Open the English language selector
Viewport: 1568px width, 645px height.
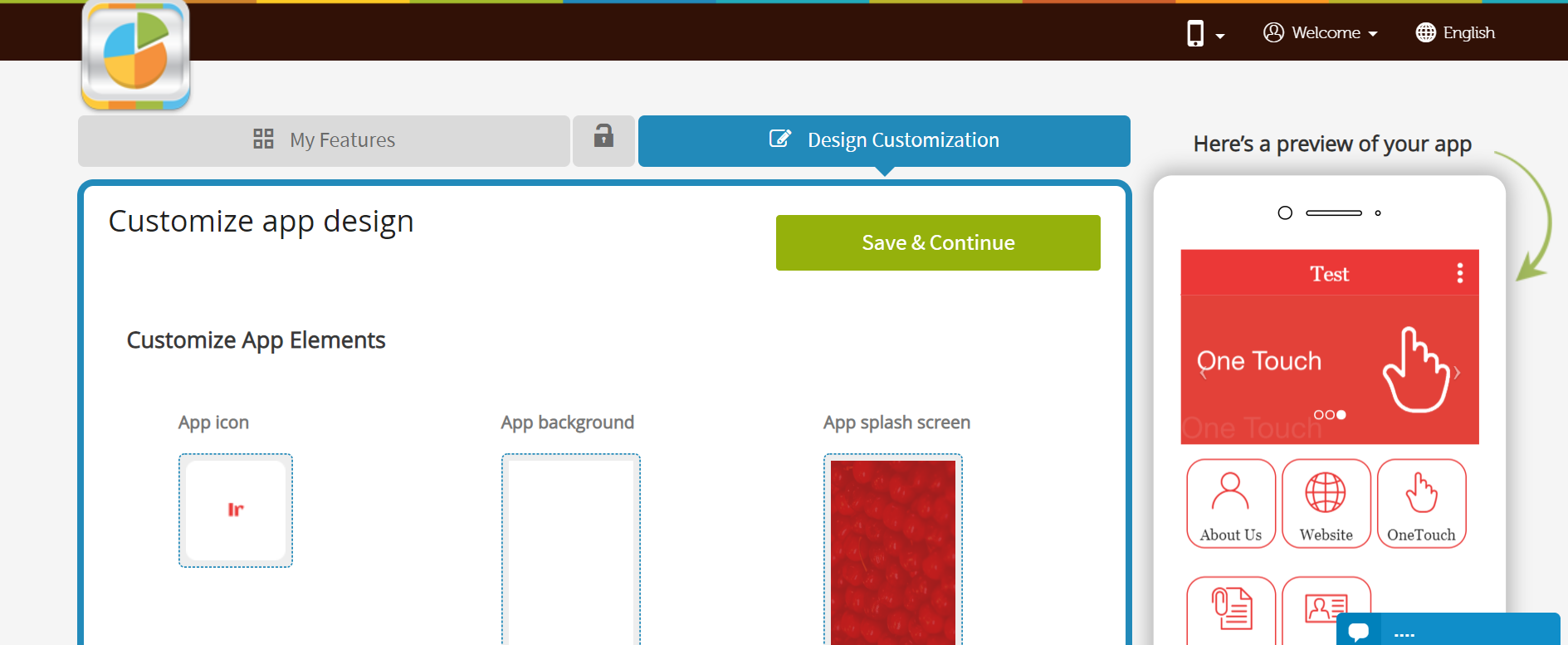click(1455, 33)
